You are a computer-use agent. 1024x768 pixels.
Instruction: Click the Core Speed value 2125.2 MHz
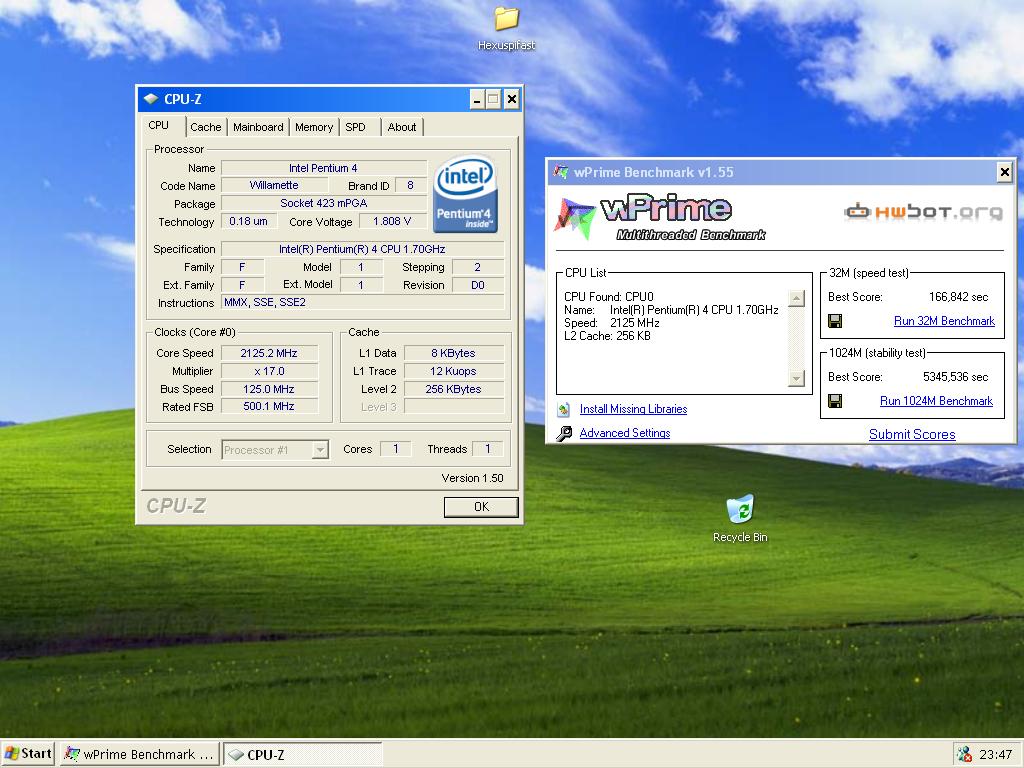(269, 353)
